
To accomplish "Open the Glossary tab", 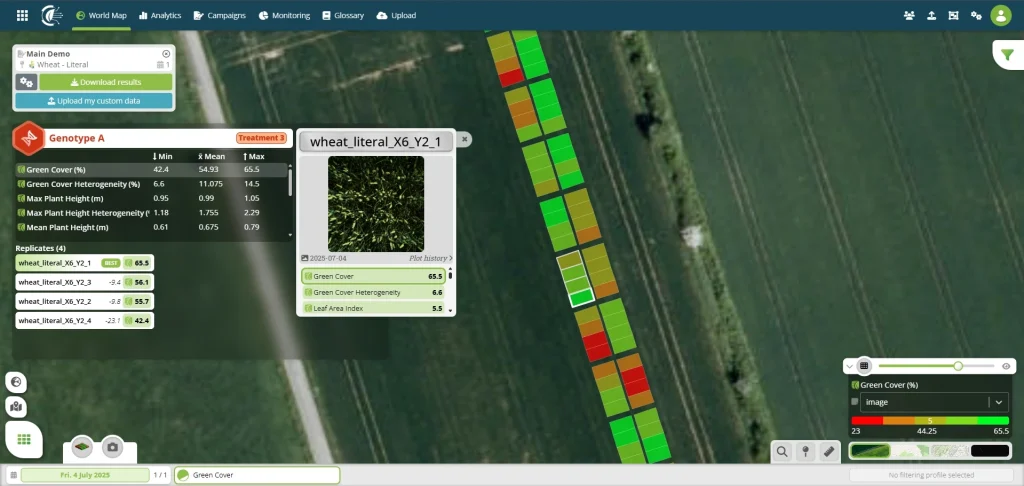I will (343, 15).
